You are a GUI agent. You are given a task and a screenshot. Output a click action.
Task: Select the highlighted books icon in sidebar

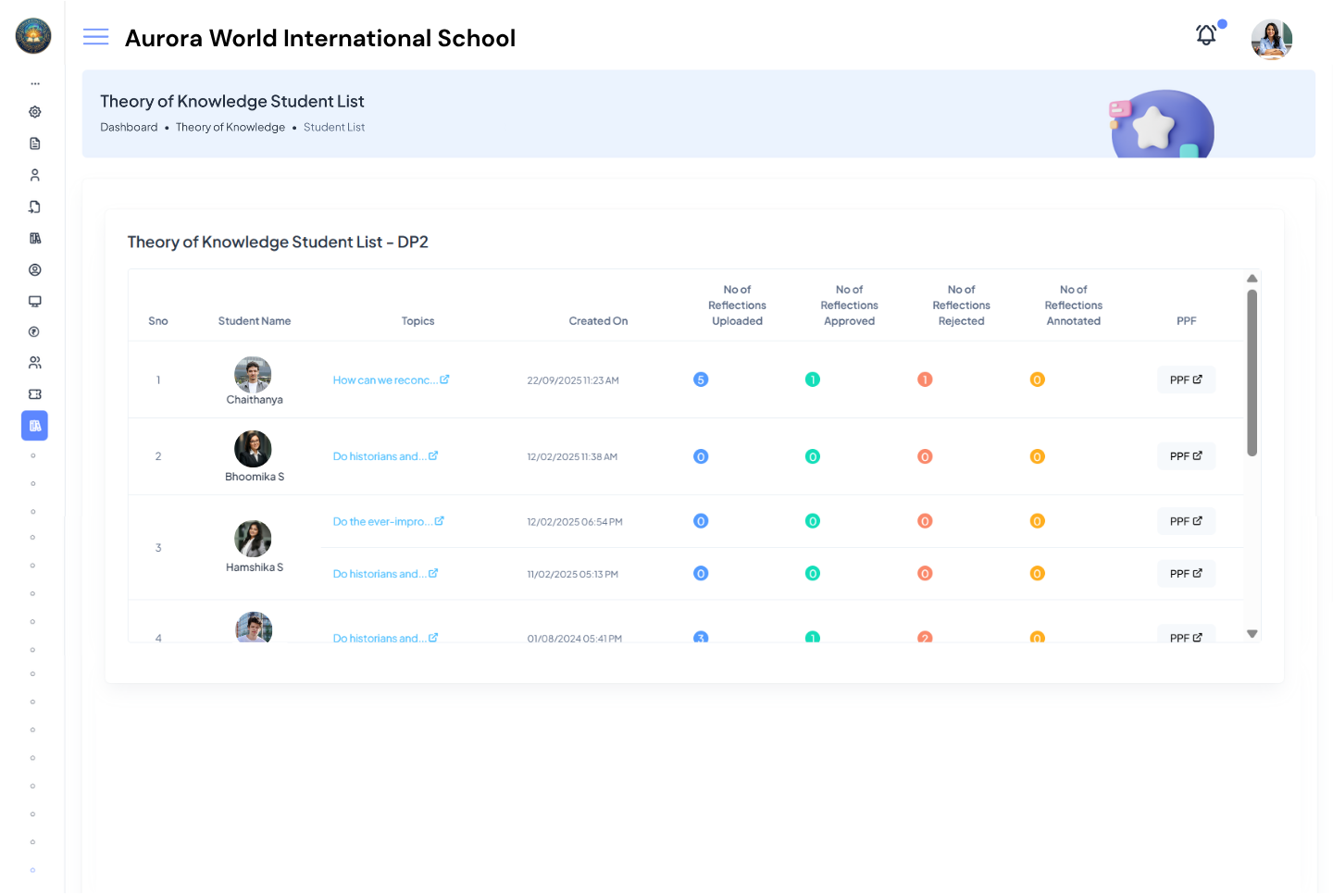[x=35, y=426]
